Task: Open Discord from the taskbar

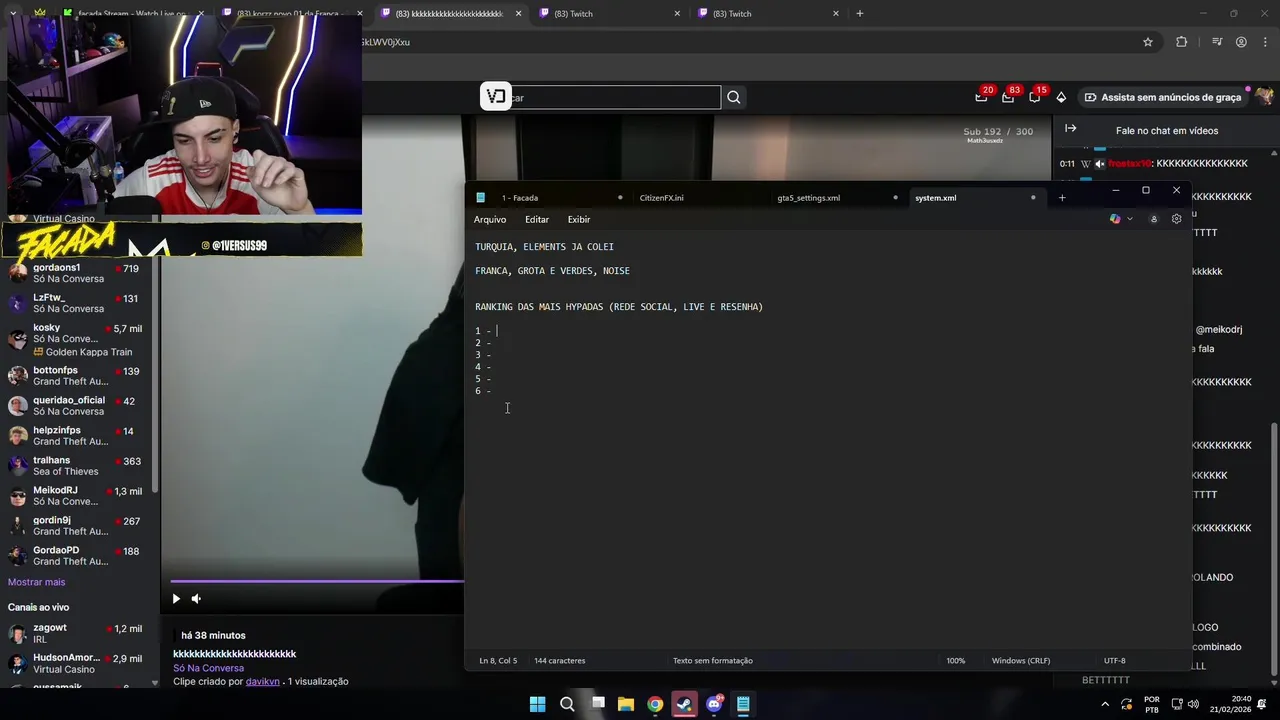Action: pos(714,704)
